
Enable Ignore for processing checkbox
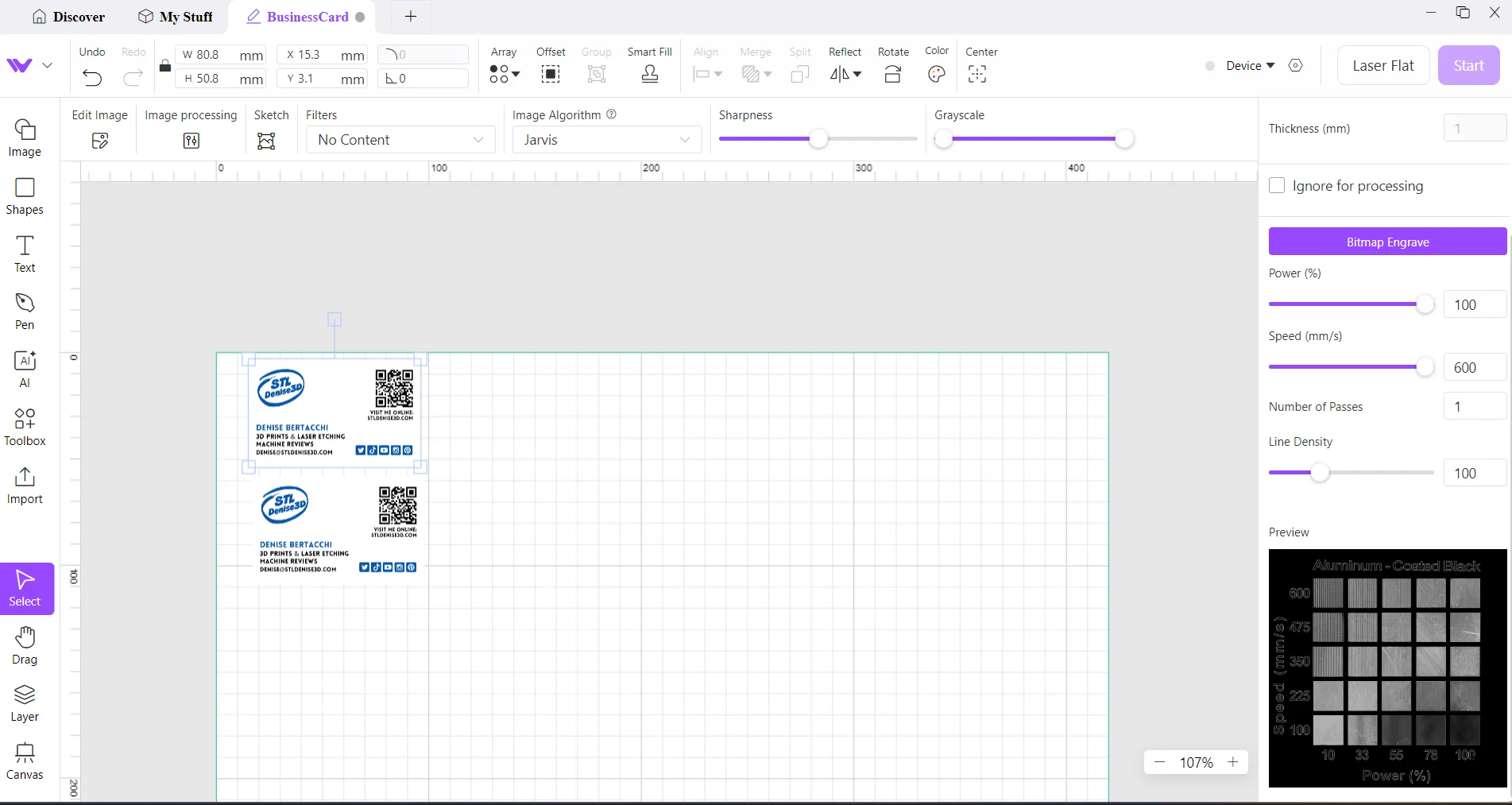(1277, 185)
